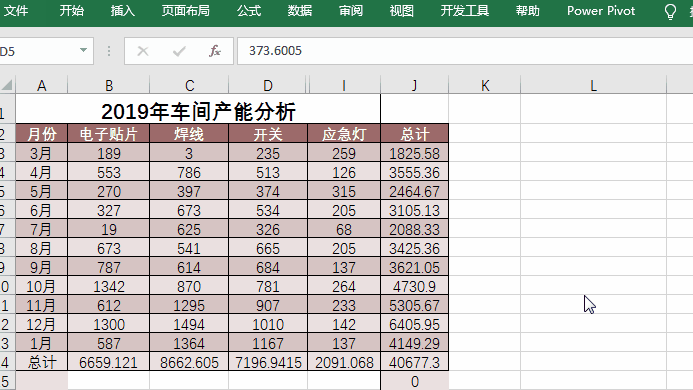Switch to the 页面布局 tab

pyautogui.click(x=186, y=11)
